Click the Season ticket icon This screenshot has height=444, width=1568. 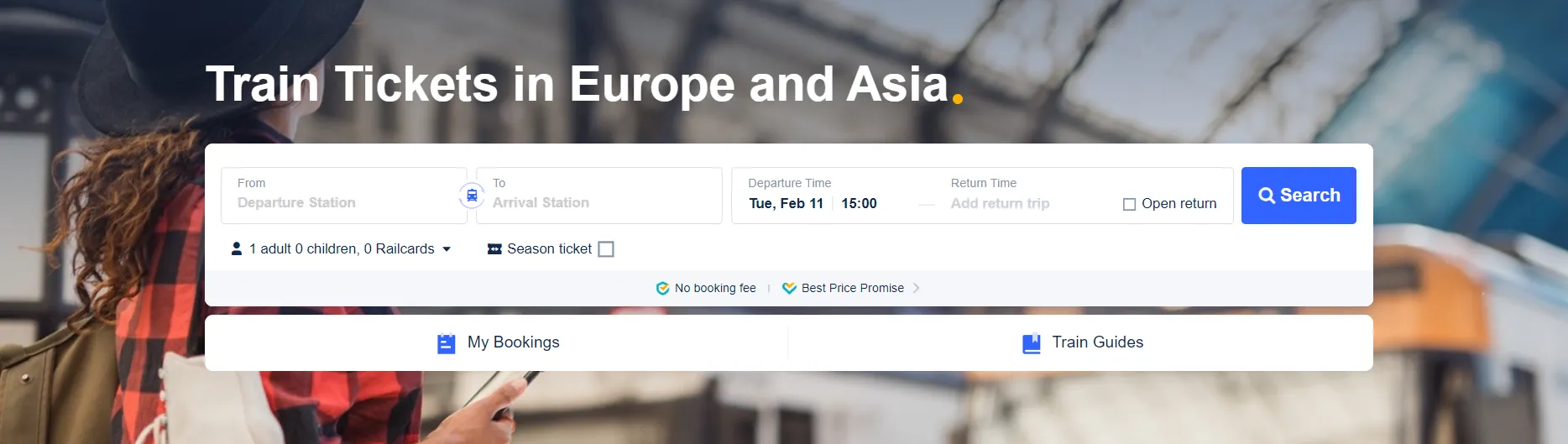[x=494, y=248]
